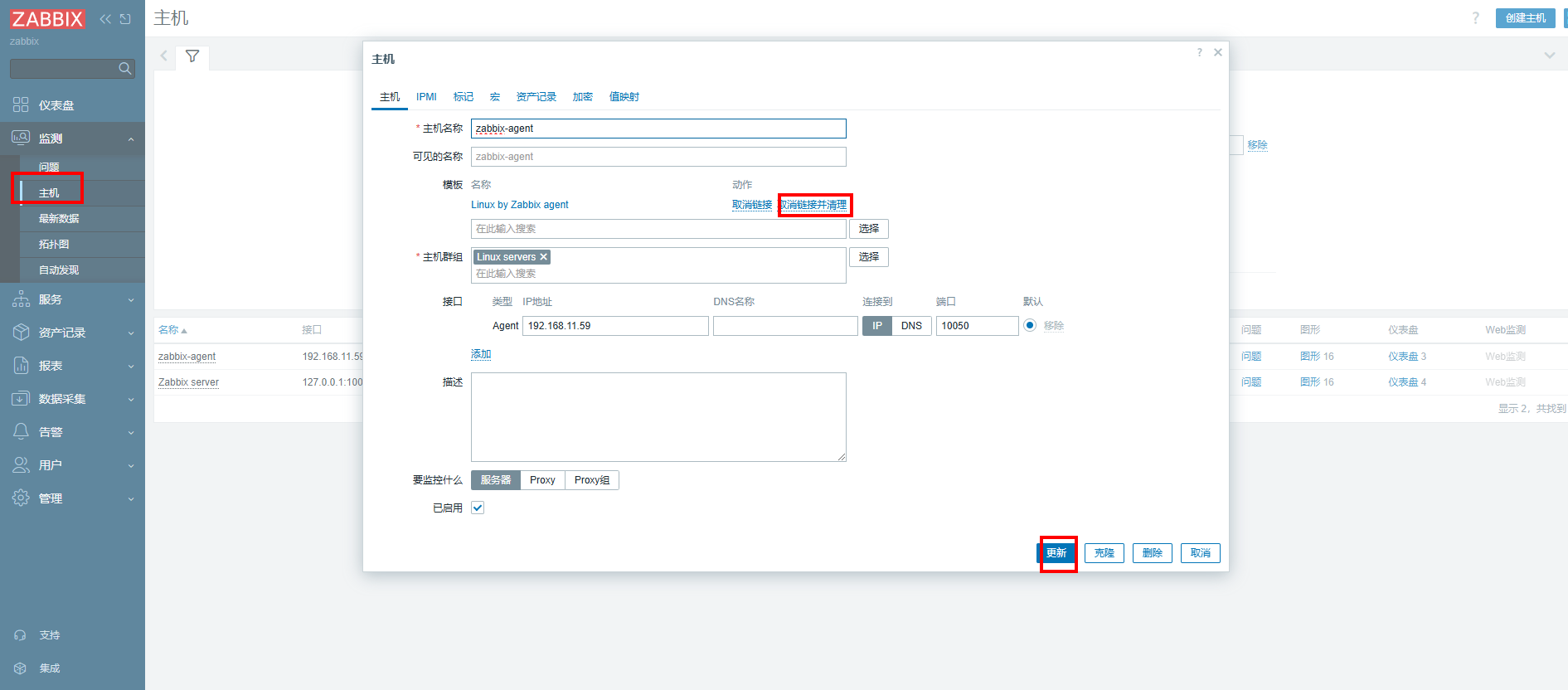Viewport: 1568px width, 690px height.
Task: Expand the 服务 menu chevron
Action: 131,300
